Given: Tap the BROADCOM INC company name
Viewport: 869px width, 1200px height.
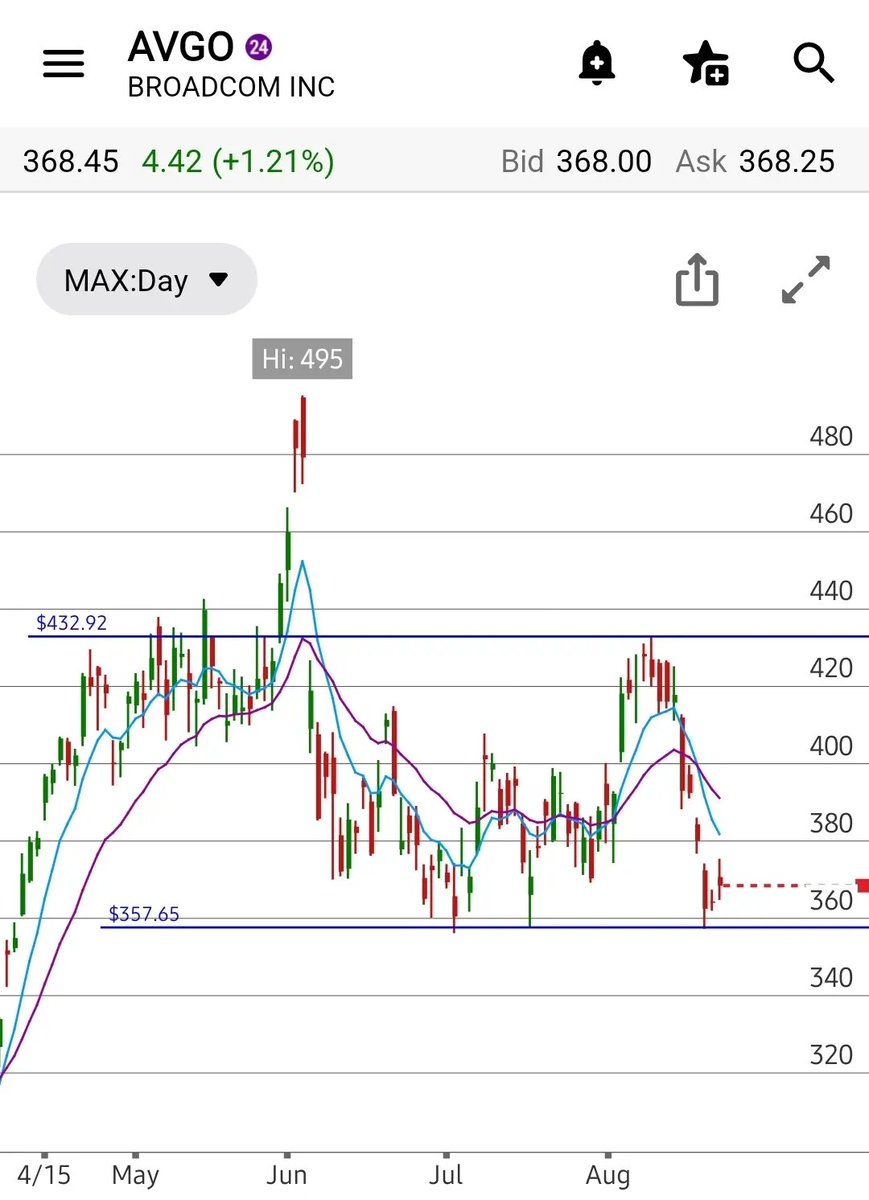Looking at the screenshot, I should point(231,87).
